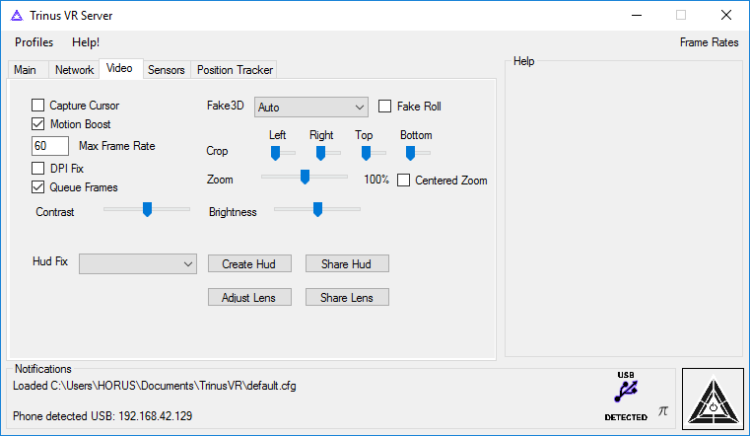Go to the Position Tracker tab
750x436 pixels.
235,70
